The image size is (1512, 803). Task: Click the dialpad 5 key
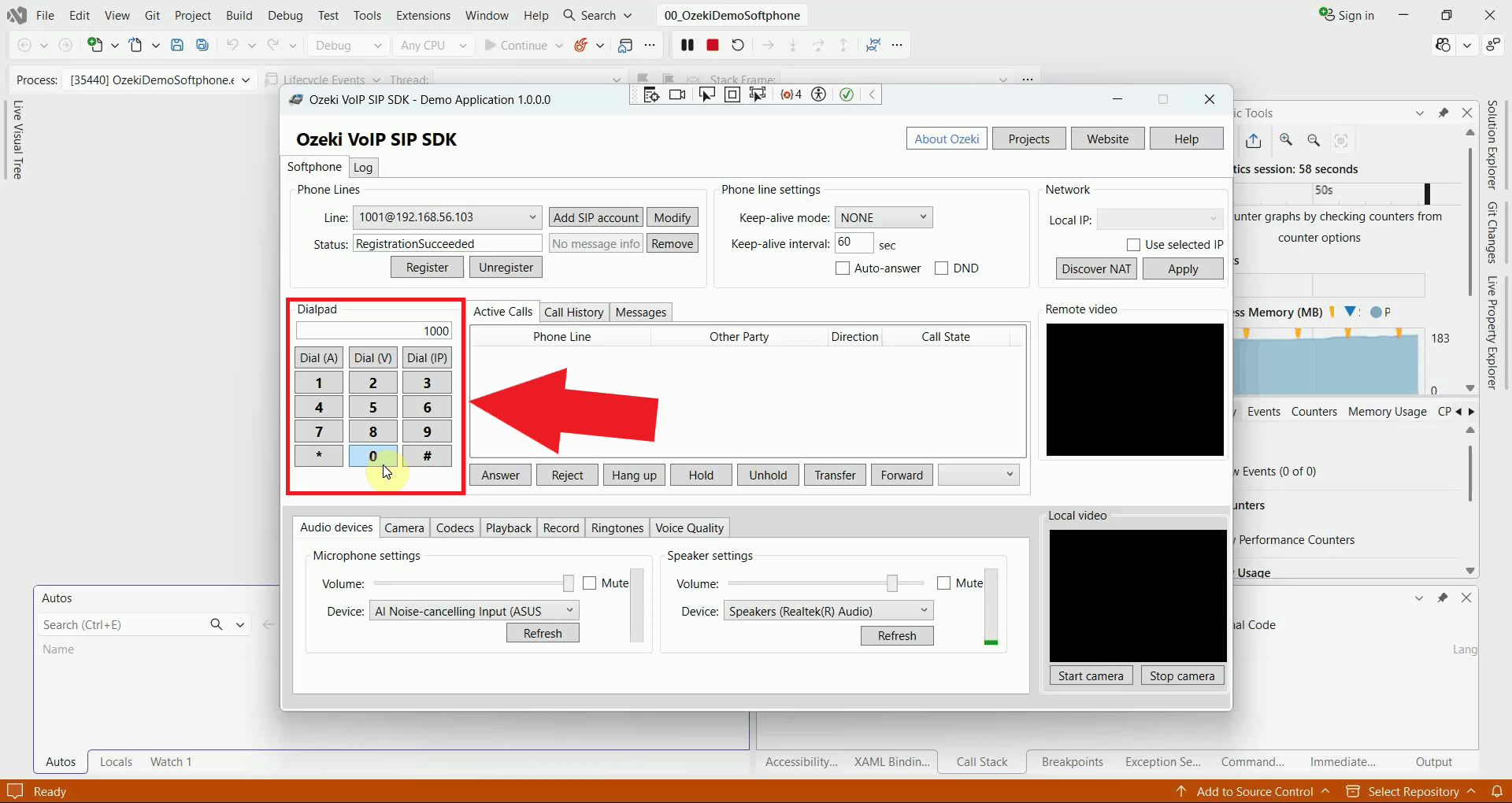[x=373, y=407]
